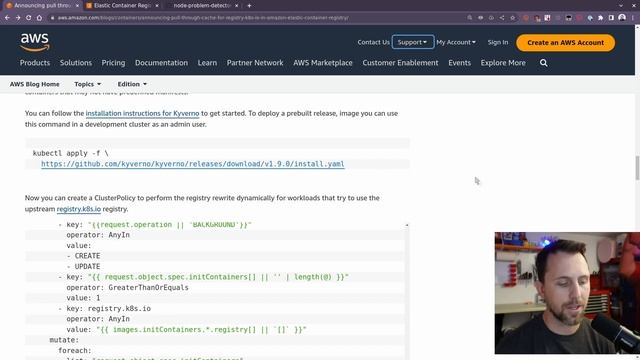This screenshot has width=640, height=360.
Task: Open the browser three-dot menu
Action: 634,18
